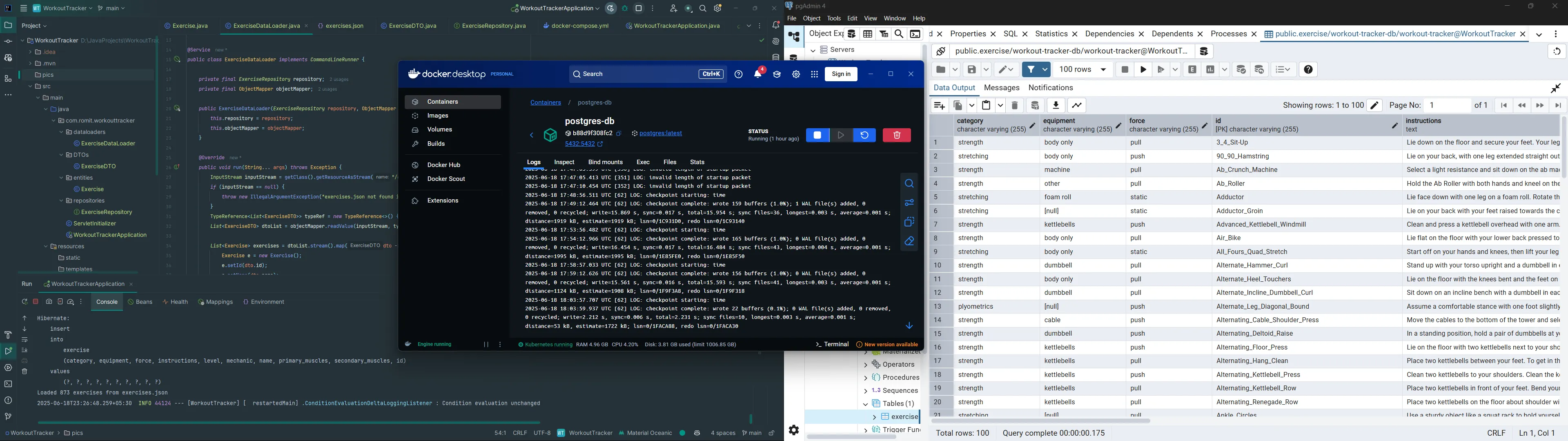This screenshot has width=1568, height=441.
Task: Click the Page No input in pgAdmin
Action: click(1448, 105)
